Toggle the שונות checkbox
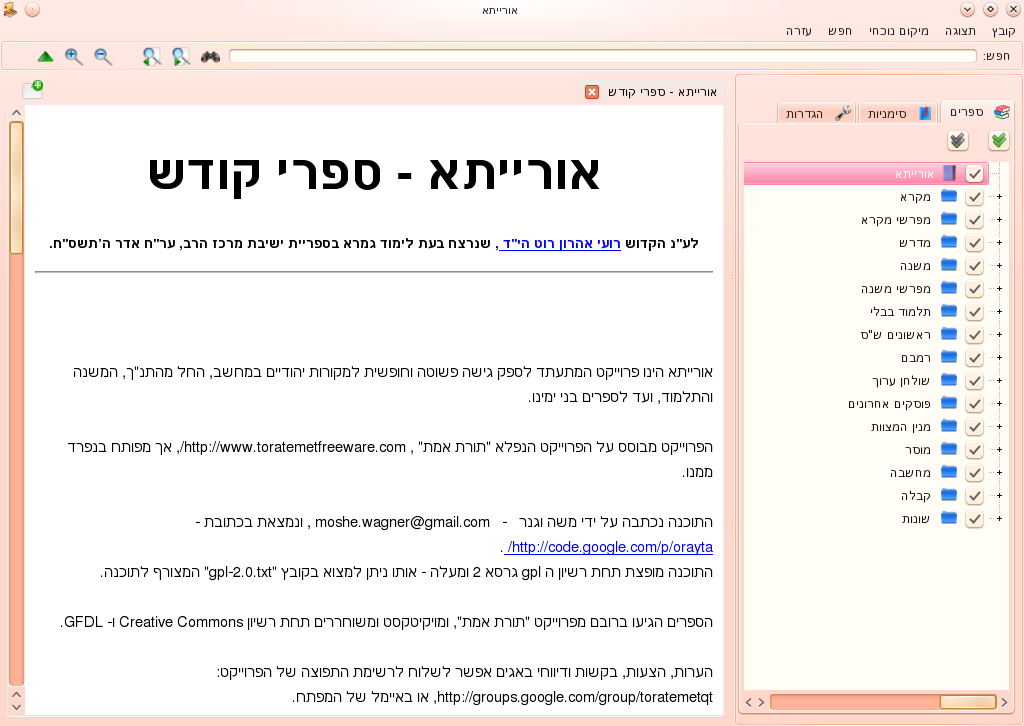This screenshot has width=1024, height=726. pos(974,518)
